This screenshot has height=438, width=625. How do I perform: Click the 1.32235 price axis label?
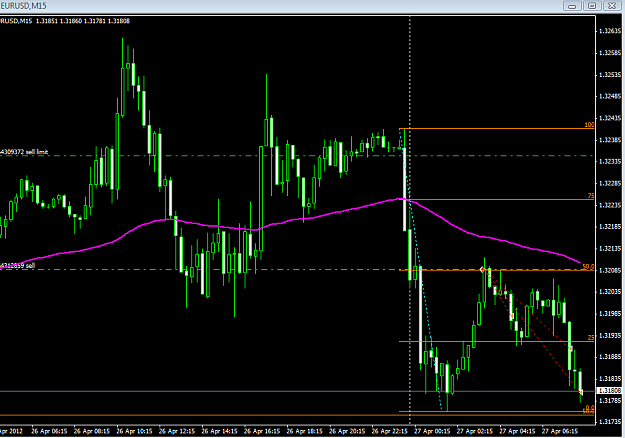[x=610, y=205]
